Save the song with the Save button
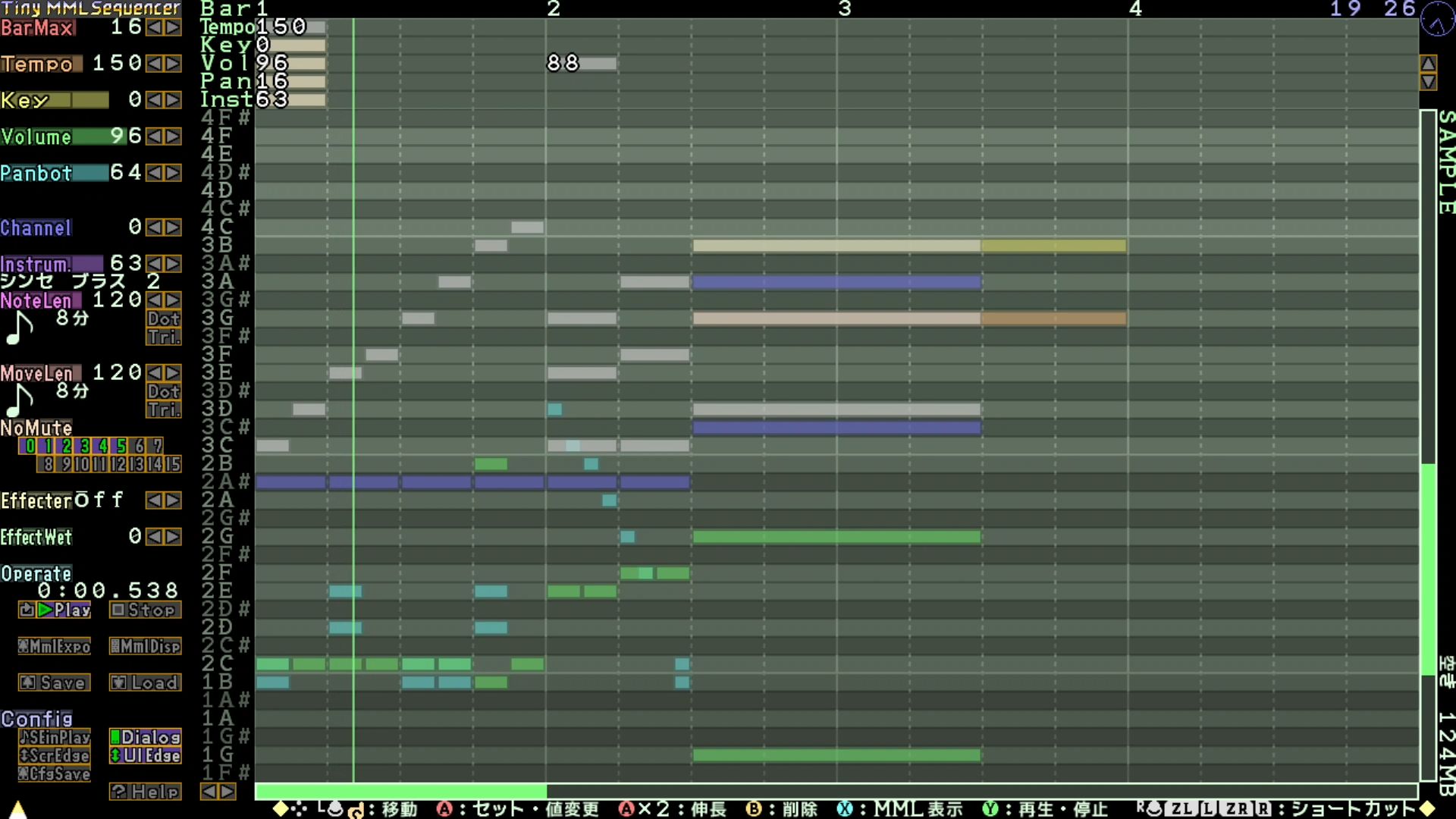 tap(55, 682)
